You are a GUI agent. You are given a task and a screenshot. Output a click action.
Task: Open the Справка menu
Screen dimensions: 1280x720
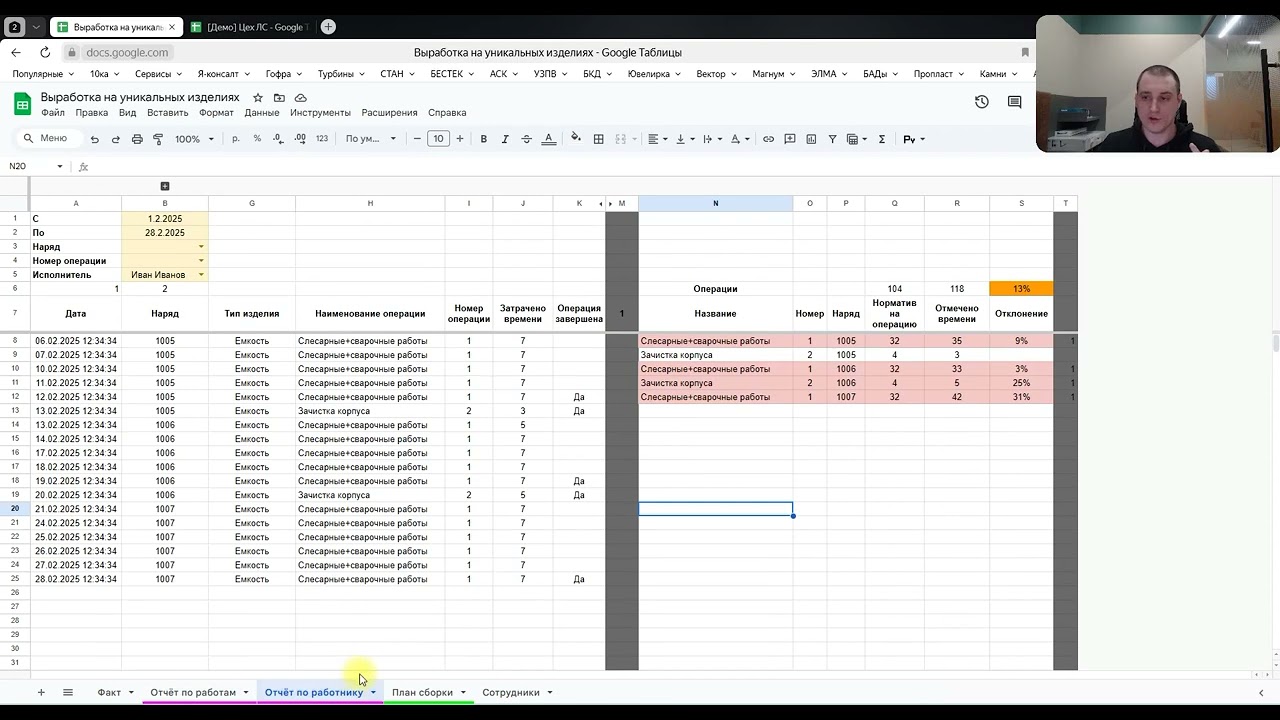pyautogui.click(x=447, y=113)
